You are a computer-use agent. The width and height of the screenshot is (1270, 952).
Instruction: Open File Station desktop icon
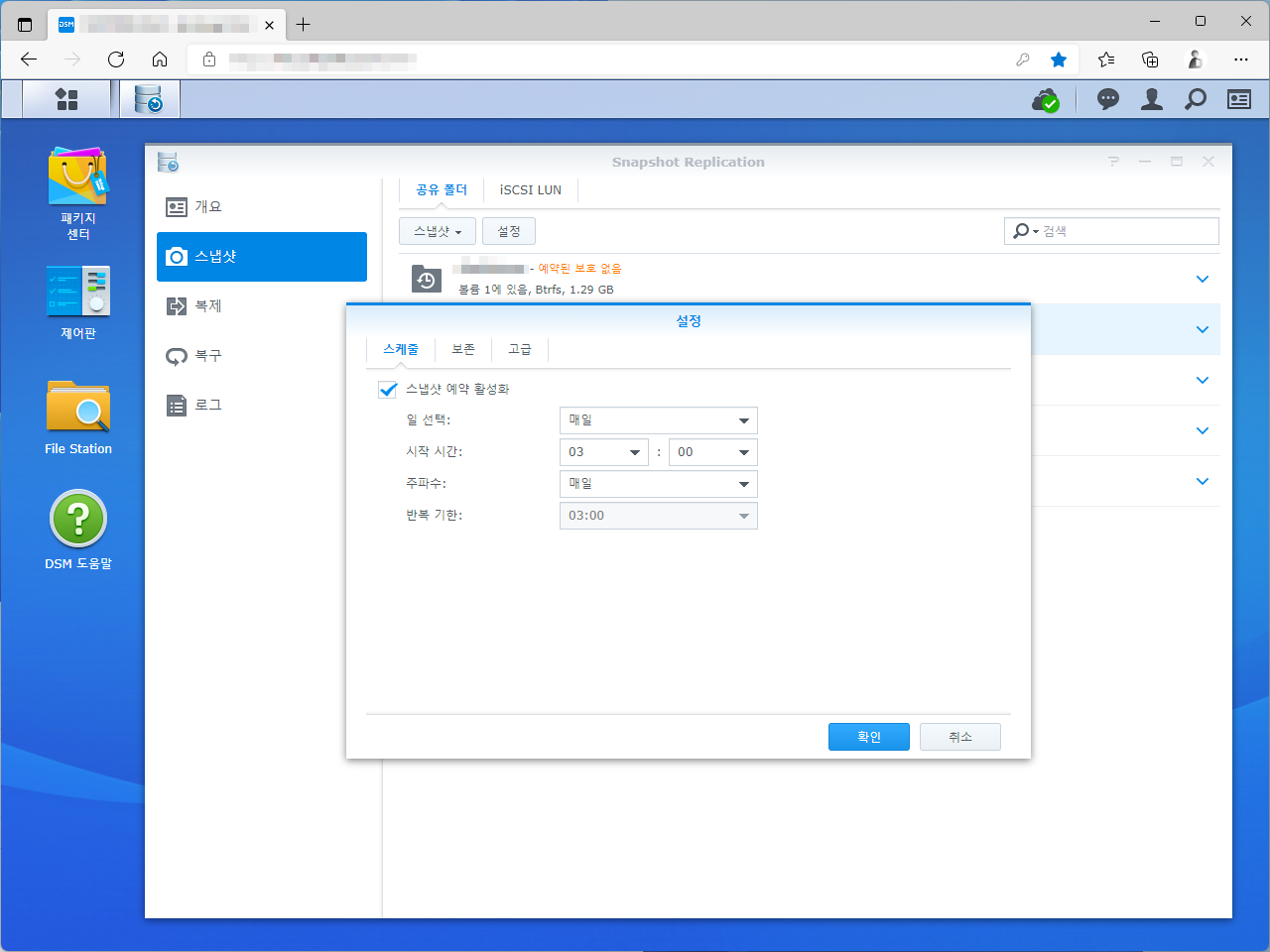(x=78, y=417)
